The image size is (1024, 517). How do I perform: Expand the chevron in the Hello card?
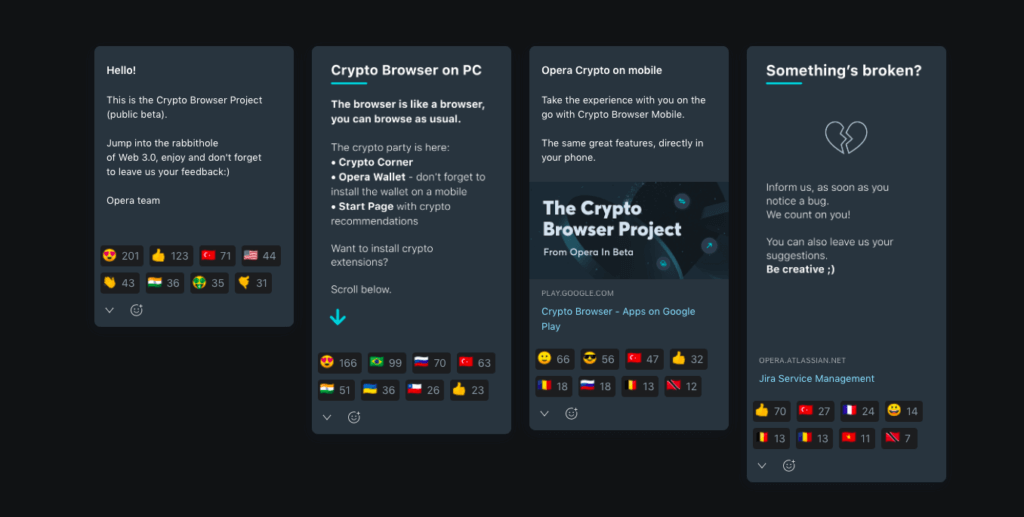tap(110, 310)
